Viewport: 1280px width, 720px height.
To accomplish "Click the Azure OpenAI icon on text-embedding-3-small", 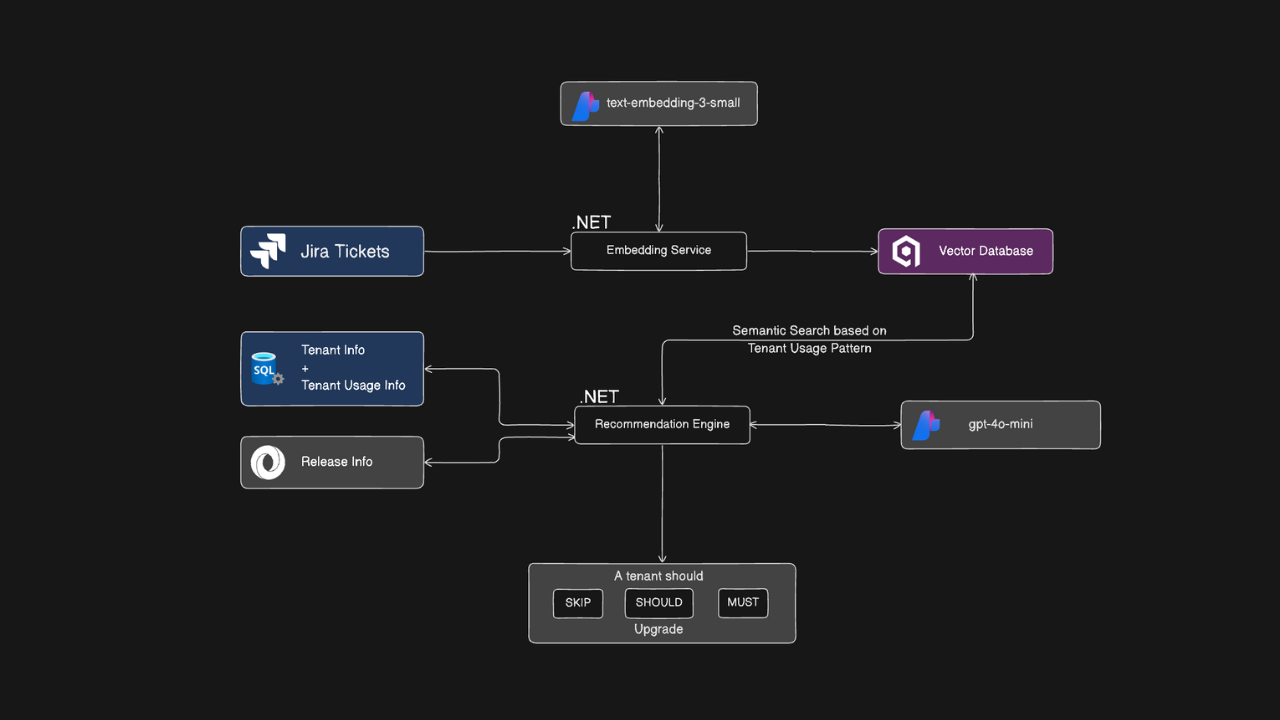I will click(584, 103).
